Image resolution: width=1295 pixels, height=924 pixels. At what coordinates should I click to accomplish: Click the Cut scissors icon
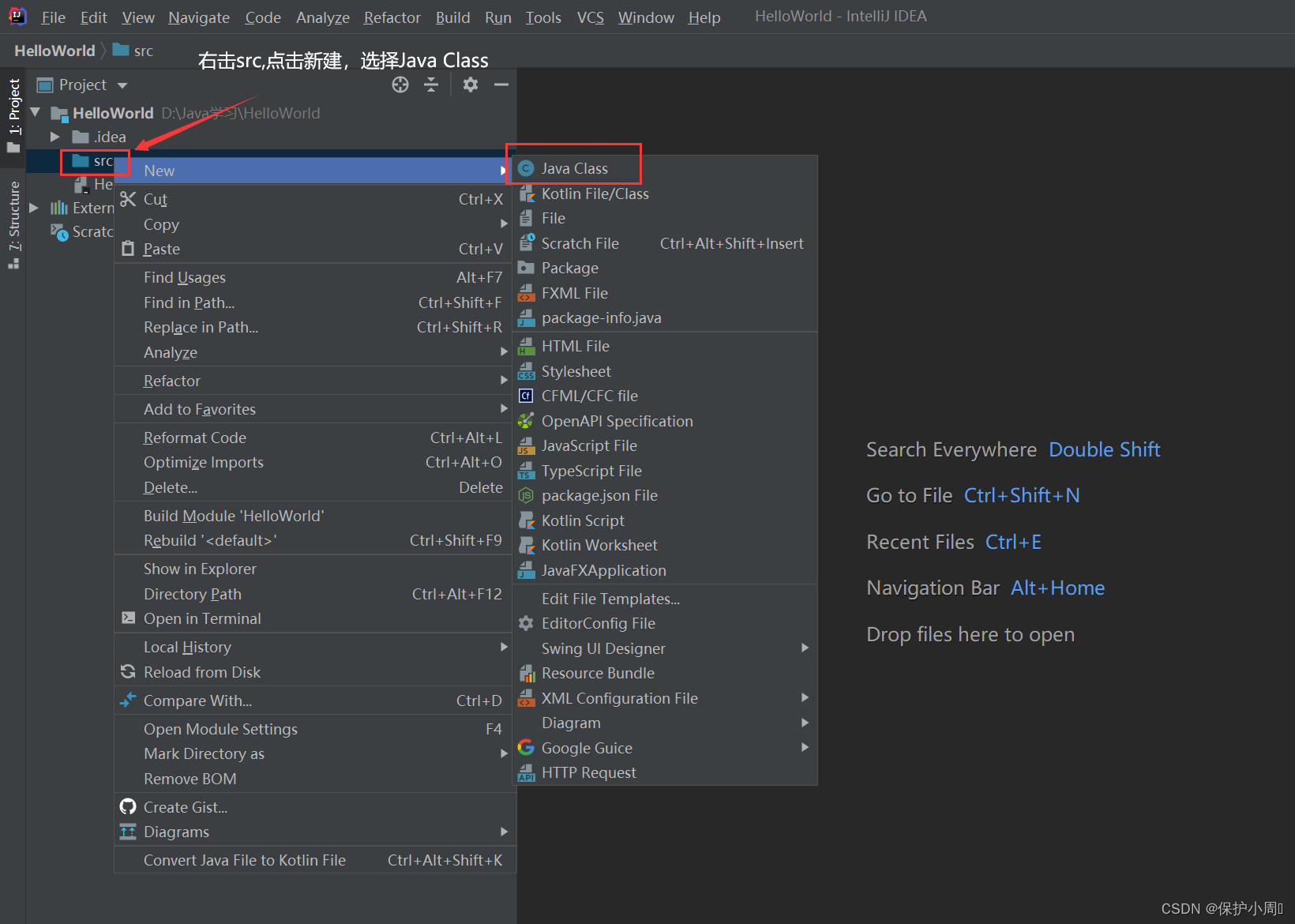coord(128,198)
